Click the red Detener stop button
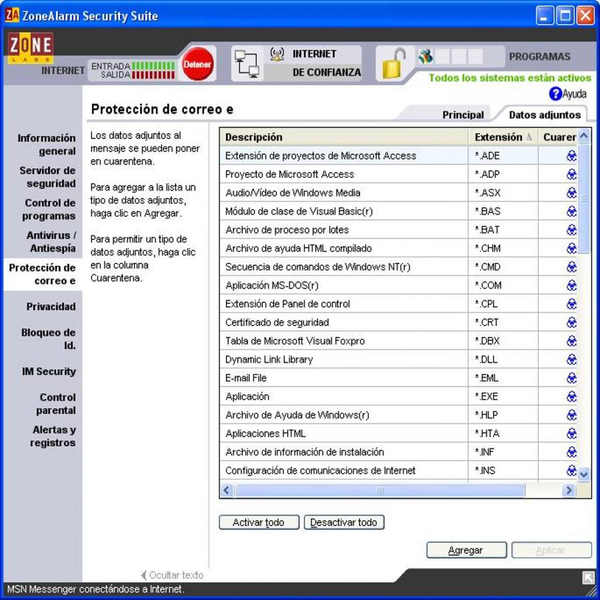600x600 pixels. click(x=197, y=64)
